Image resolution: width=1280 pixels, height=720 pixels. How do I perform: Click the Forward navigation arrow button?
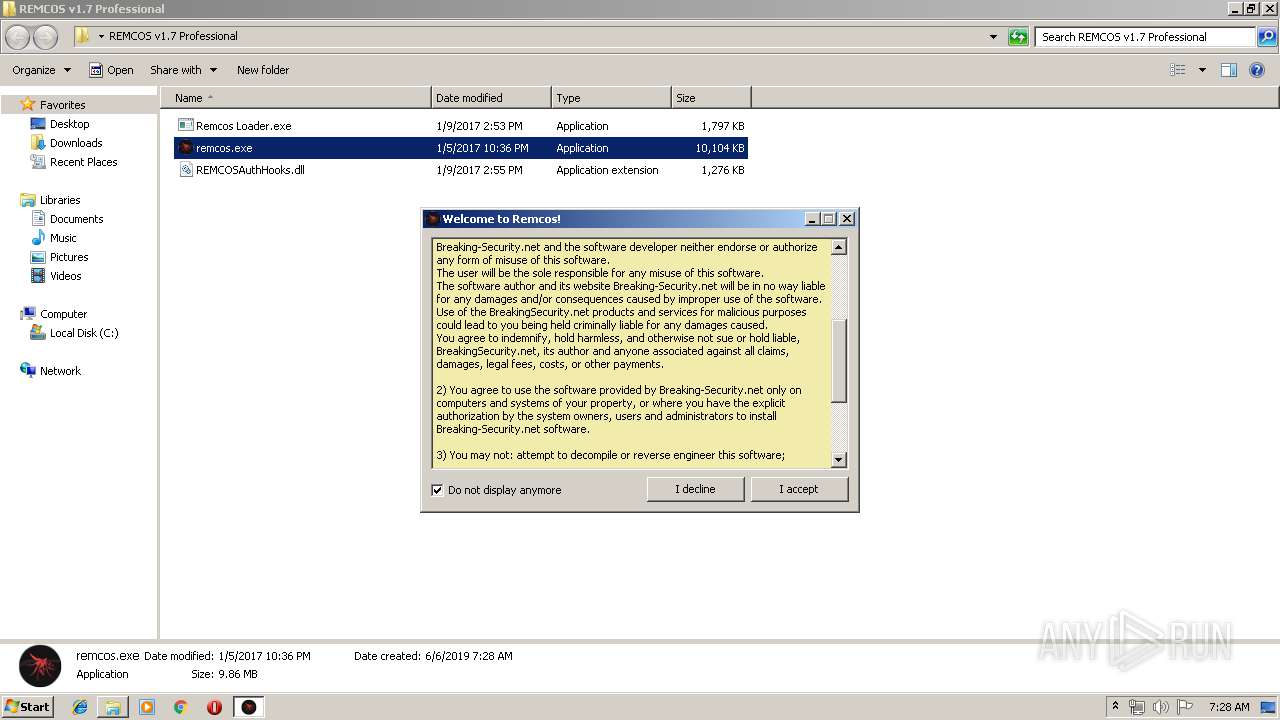pos(45,37)
